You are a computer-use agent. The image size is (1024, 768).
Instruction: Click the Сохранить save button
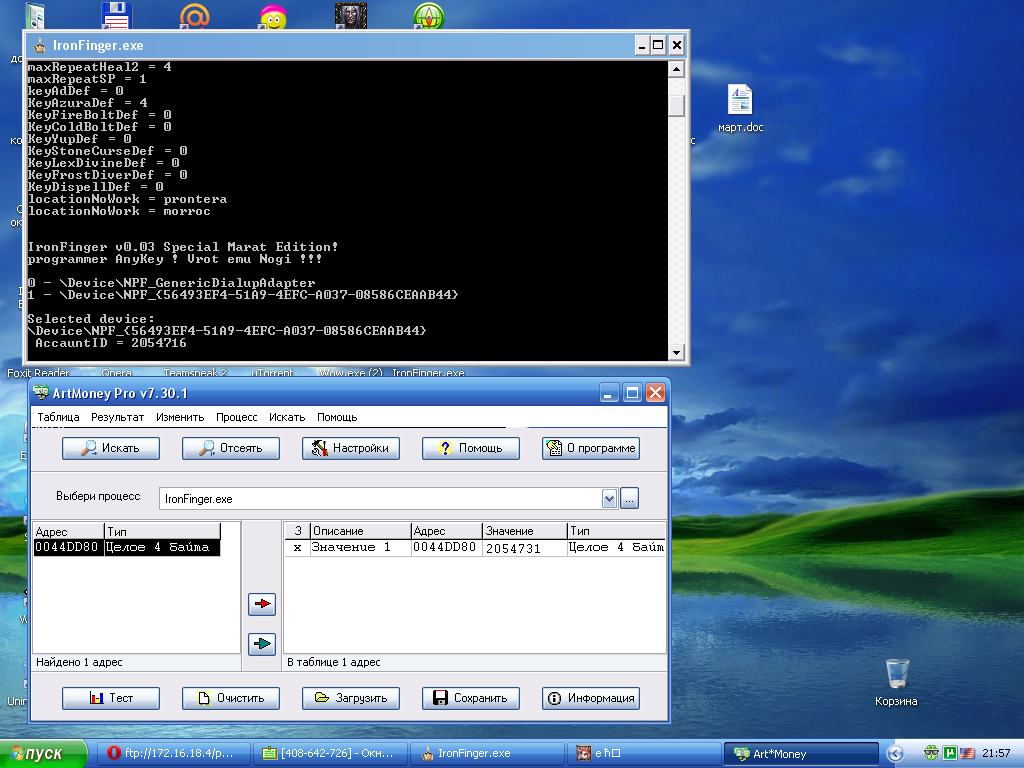(x=471, y=698)
